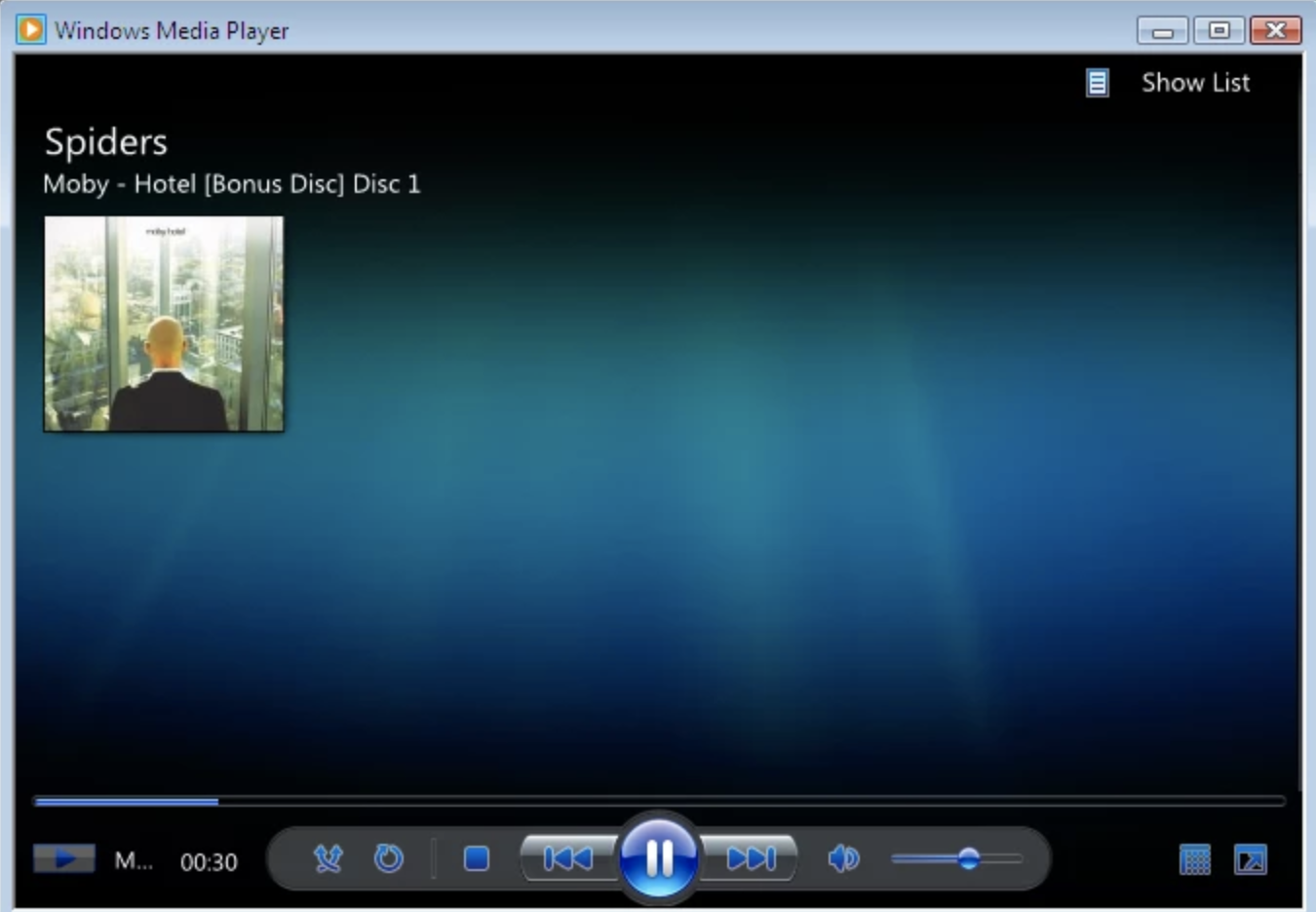Viewport: 1316px width, 912px height.
Task: Toggle shuffle mode on
Action: [329, 858]
